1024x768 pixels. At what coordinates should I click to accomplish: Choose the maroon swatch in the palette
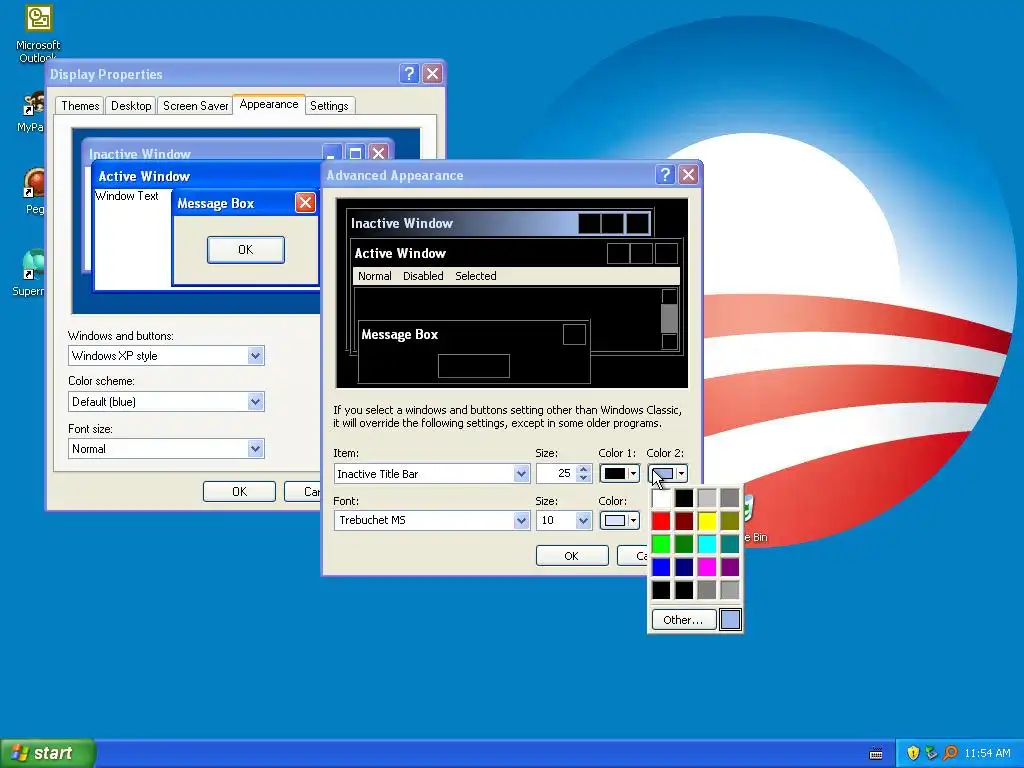click(684, 521)
